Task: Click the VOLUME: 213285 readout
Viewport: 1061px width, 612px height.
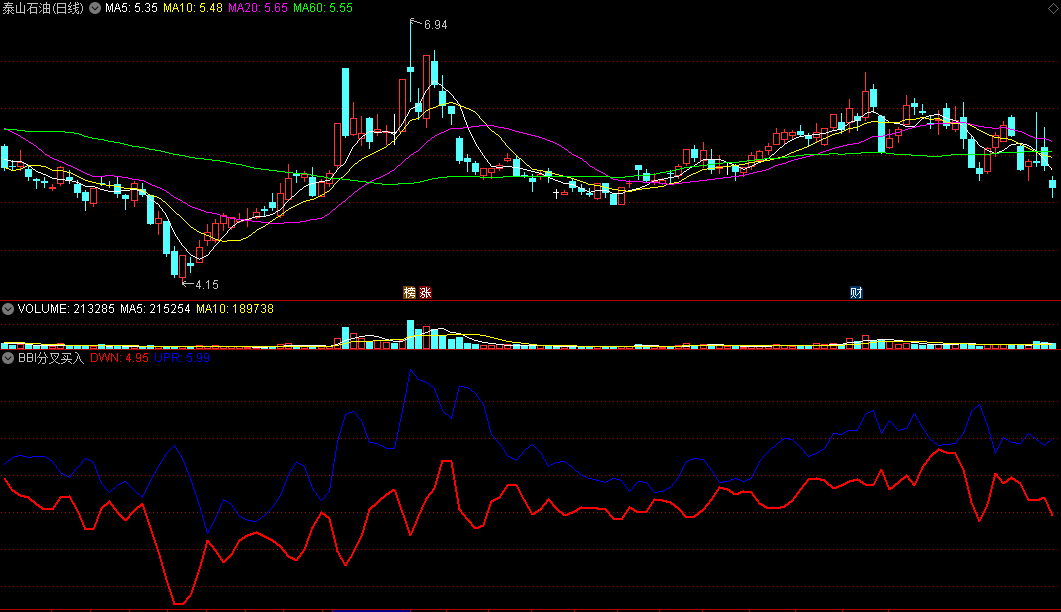Action: tap(66, 309)
